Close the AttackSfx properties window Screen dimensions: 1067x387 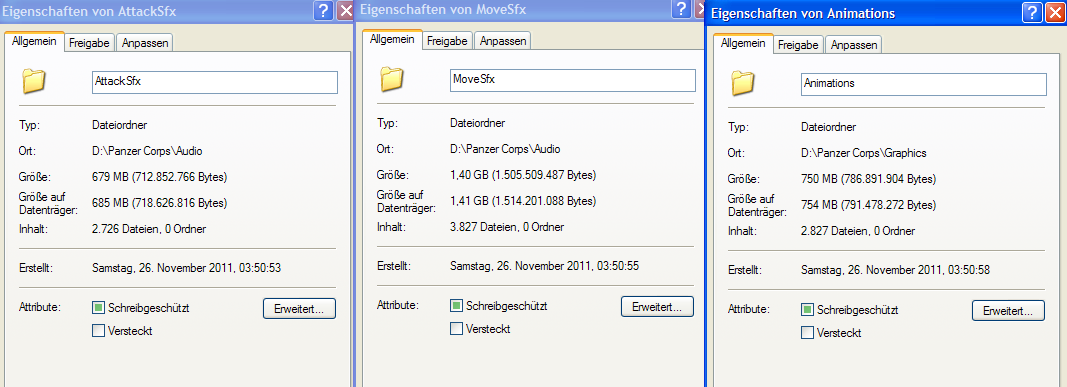click(346, 10)
